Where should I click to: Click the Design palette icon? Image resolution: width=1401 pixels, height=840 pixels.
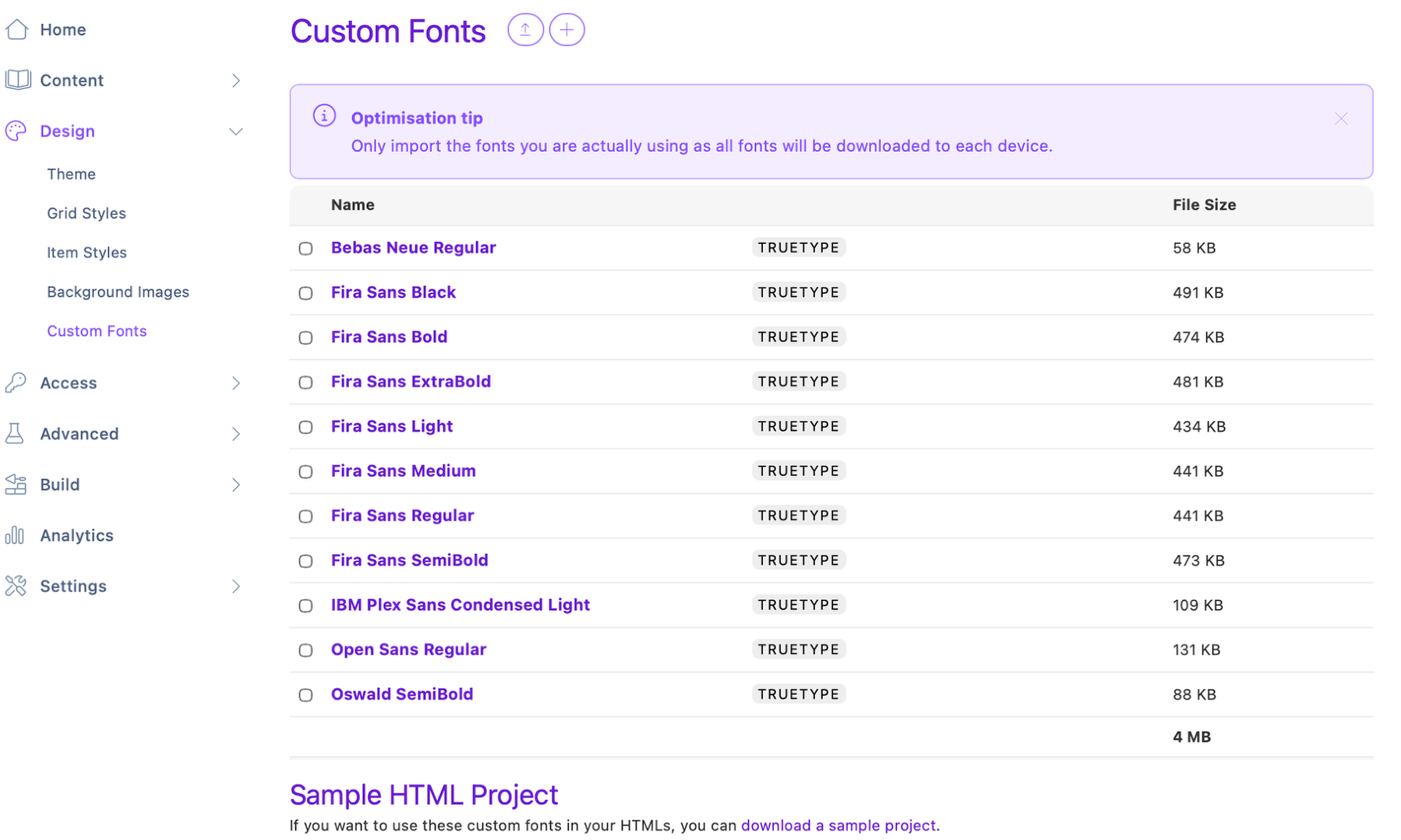[x=16, y=131]
